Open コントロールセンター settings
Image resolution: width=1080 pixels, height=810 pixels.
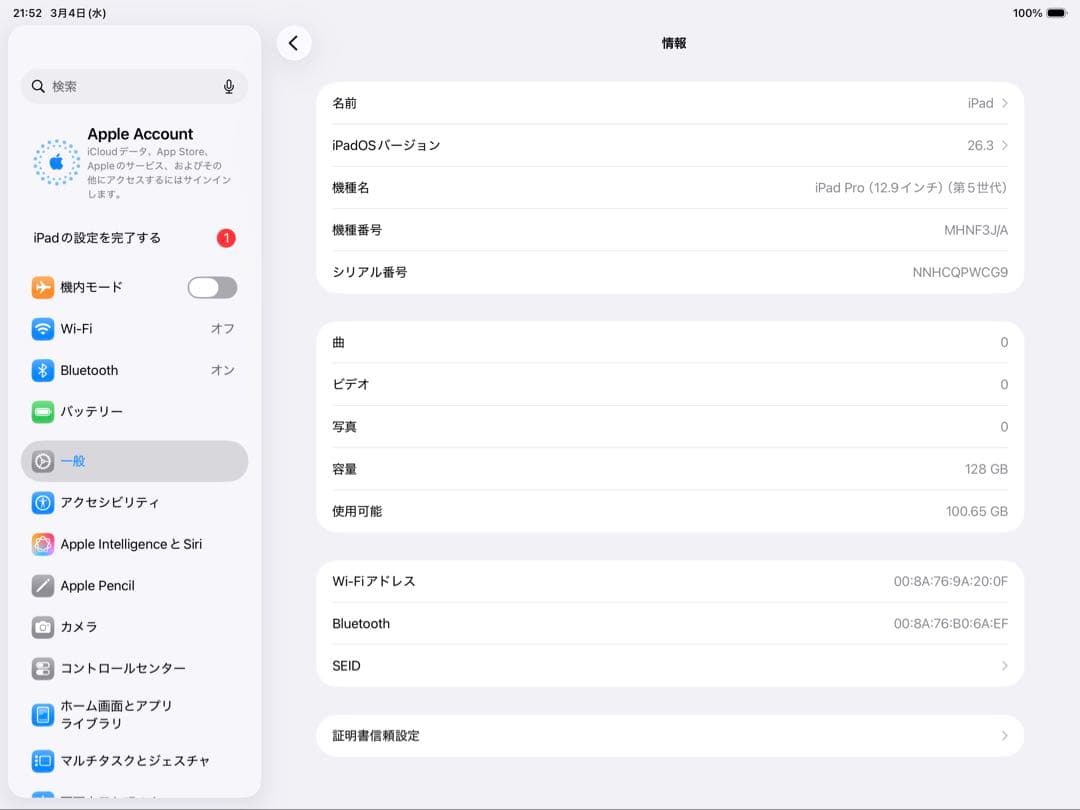pyautogui.click(x=134, y=668)
